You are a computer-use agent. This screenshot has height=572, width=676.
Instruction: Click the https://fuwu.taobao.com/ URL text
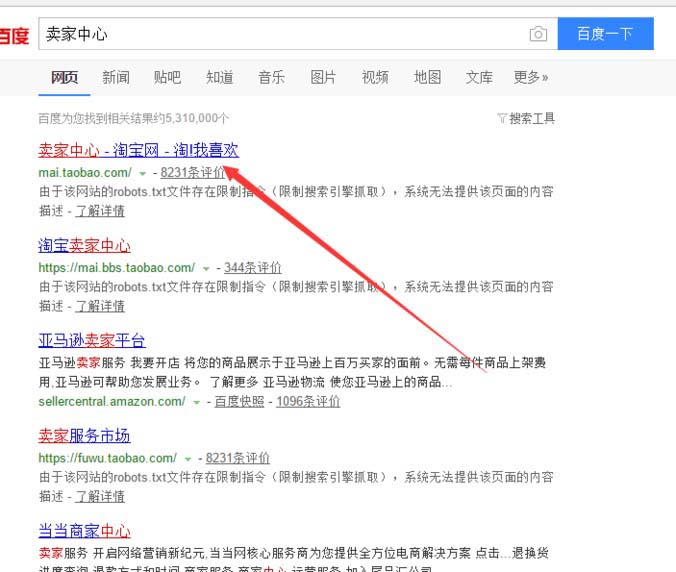[x=108, y=458]
